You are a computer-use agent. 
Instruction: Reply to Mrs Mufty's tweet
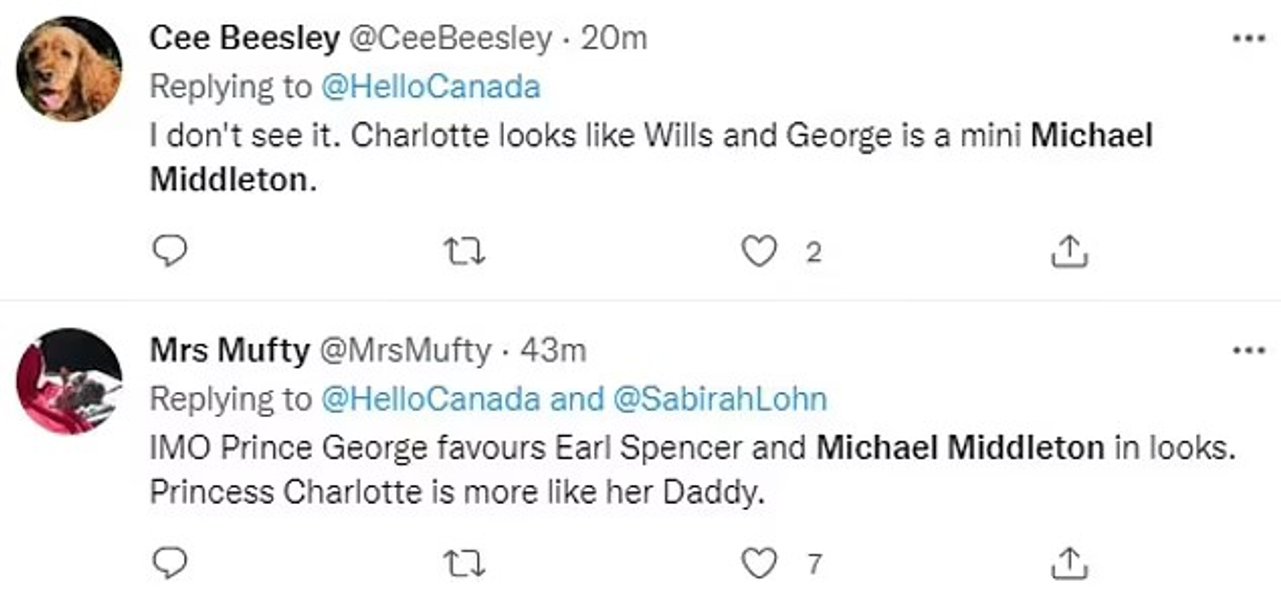coord(173,563)
